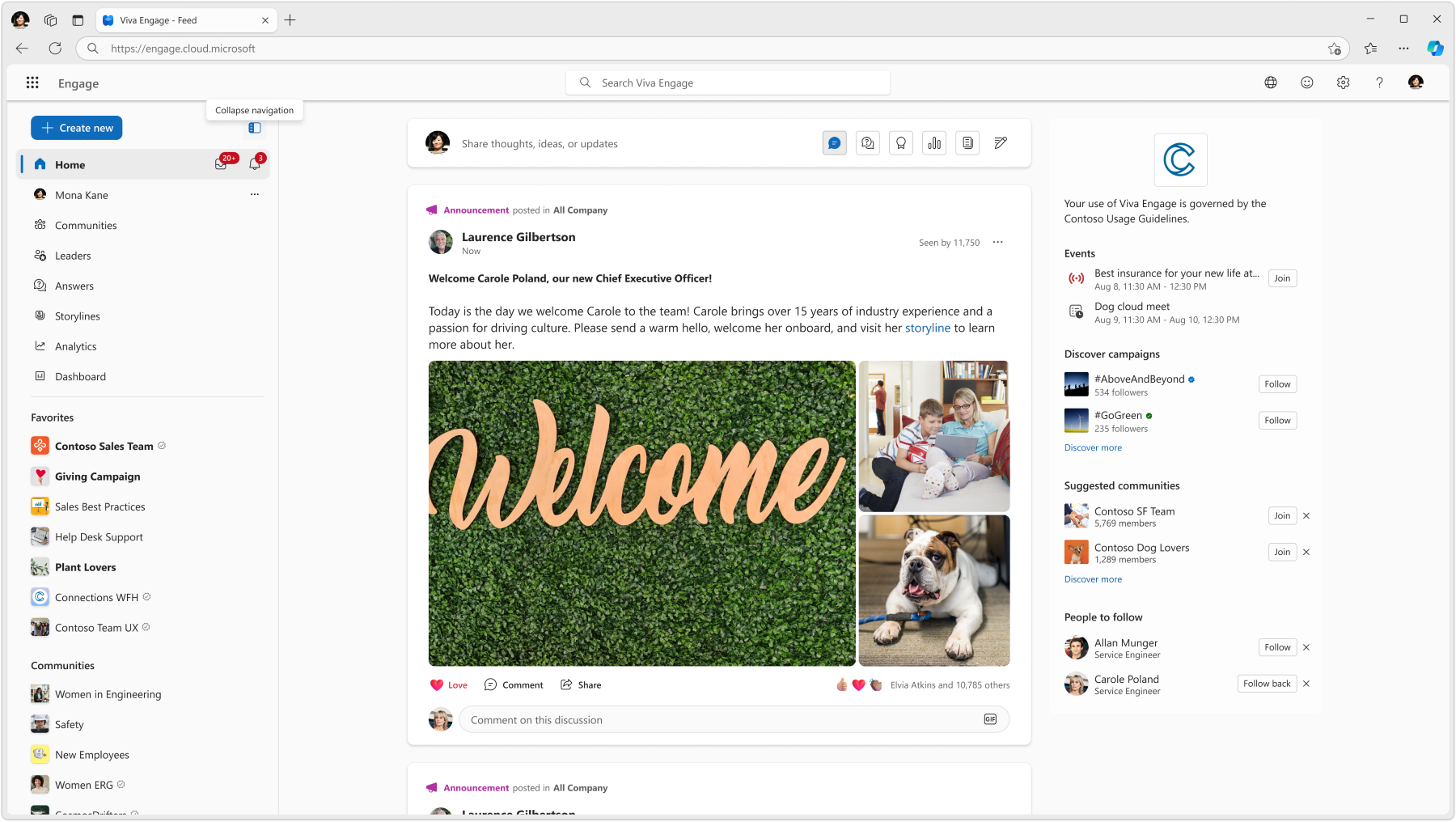Refresh the browser page
The width and height of the screenshot is (1456, 822).
click(55, 49)
